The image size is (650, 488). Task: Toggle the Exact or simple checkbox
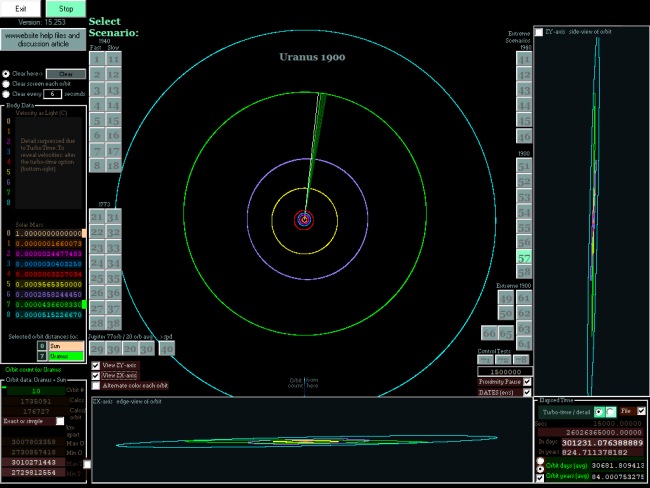[59, 420]
